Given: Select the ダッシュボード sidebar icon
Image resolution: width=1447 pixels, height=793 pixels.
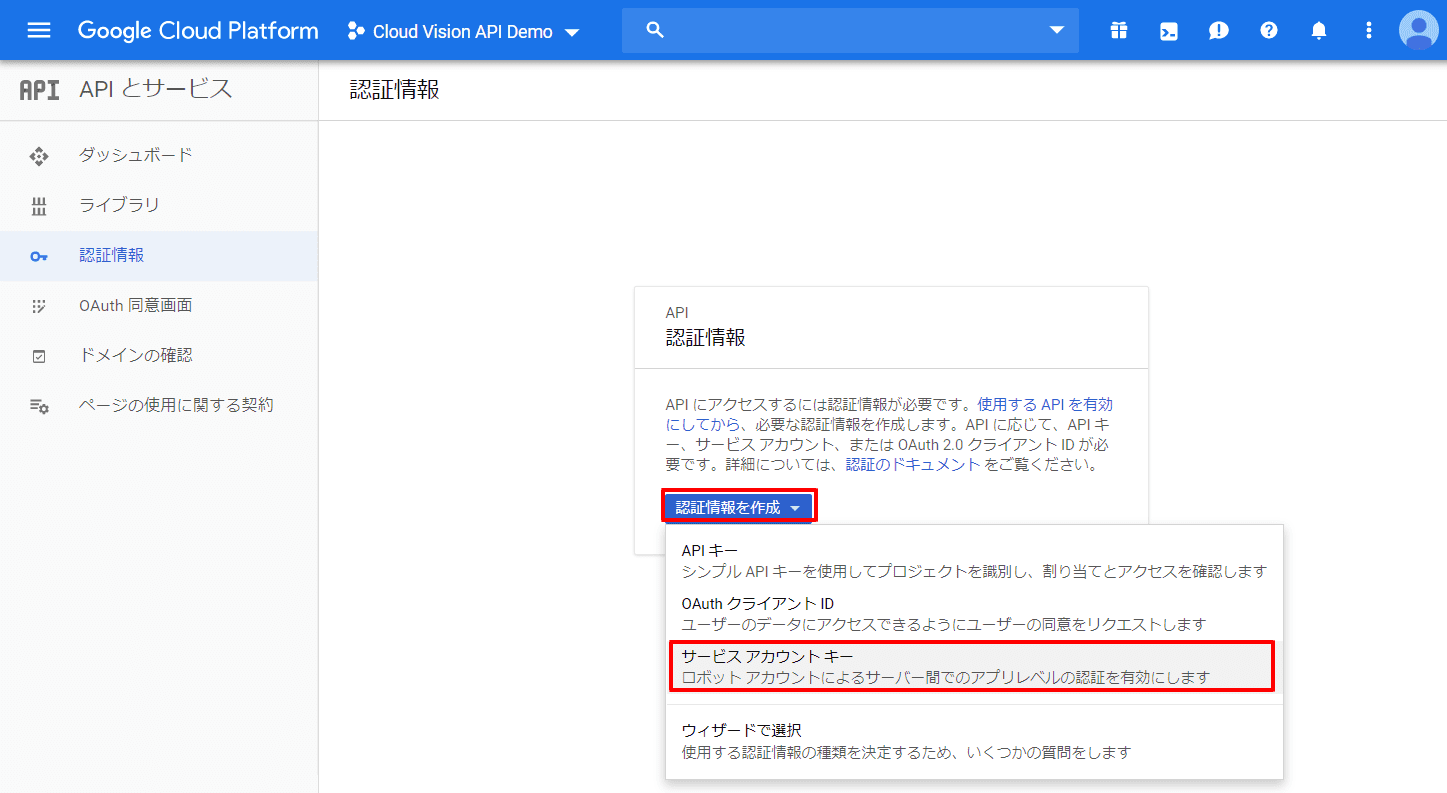Looking at the screenshot, I should (x=38, y=155).
